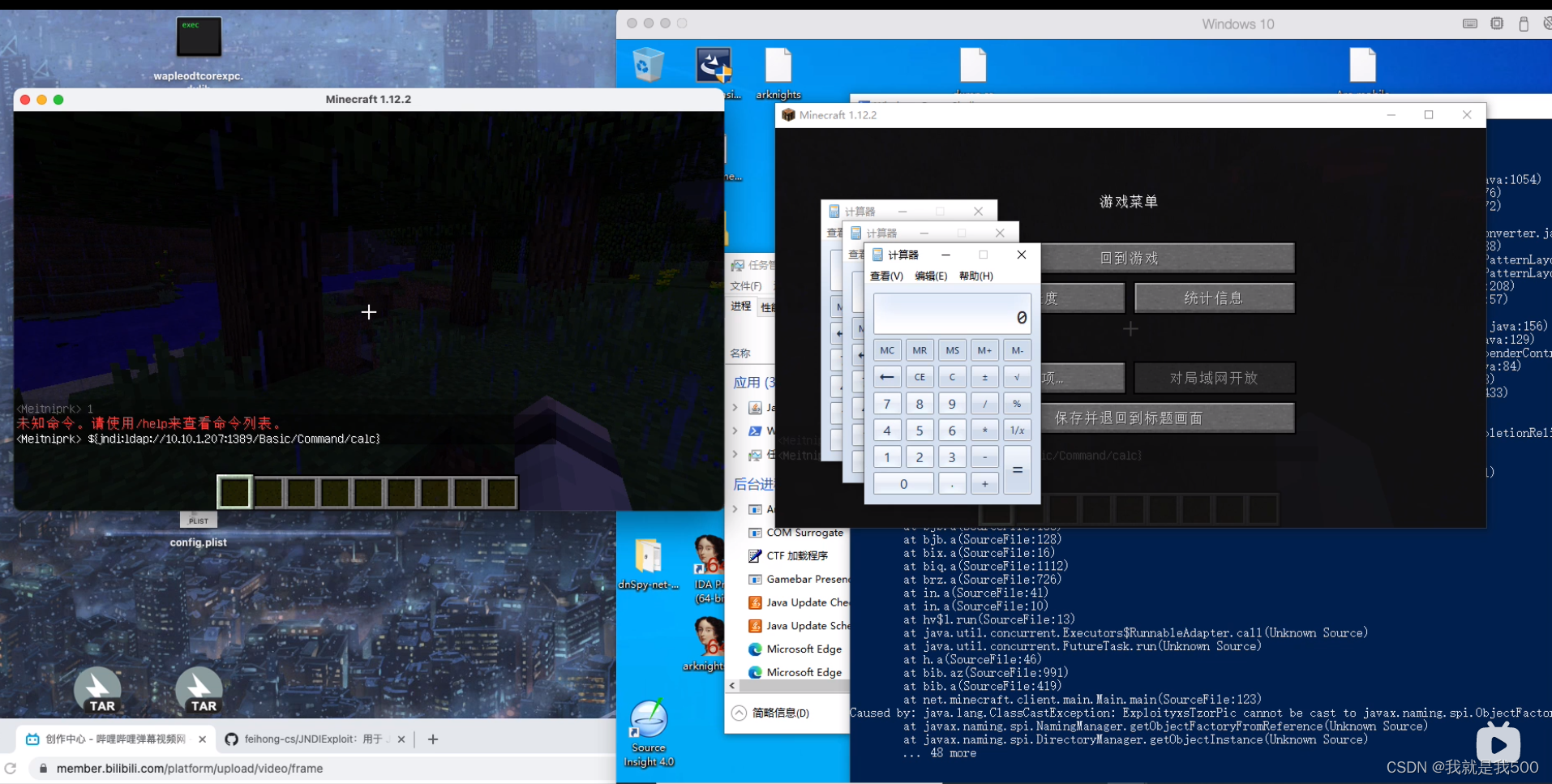Viewport: 1552px width, 784px height.
Task: Click the square root button in calculator
Action: click(1017, 377)
